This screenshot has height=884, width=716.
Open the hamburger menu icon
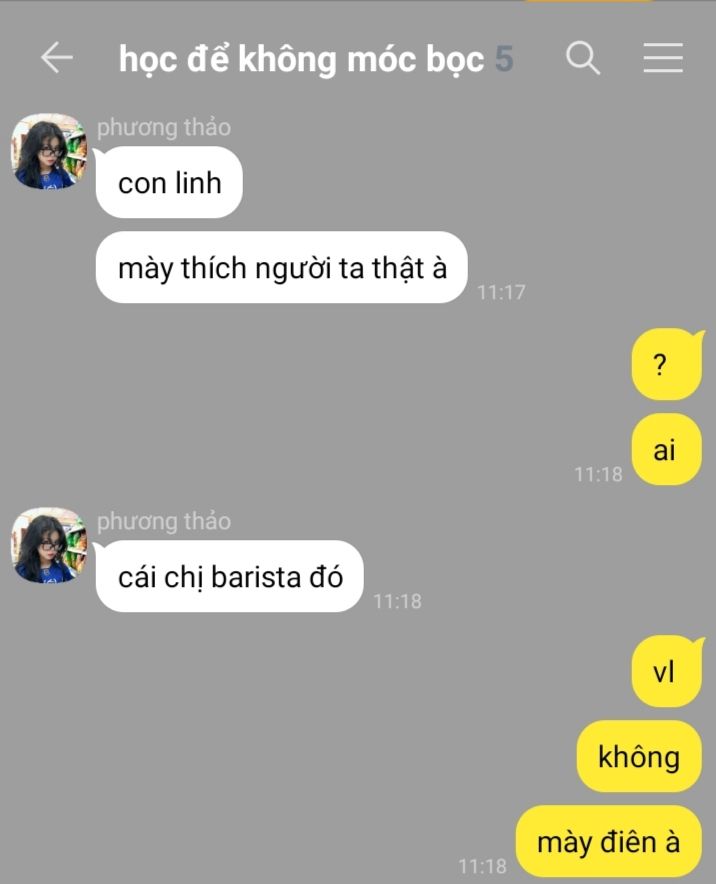[x=663, y=58]
